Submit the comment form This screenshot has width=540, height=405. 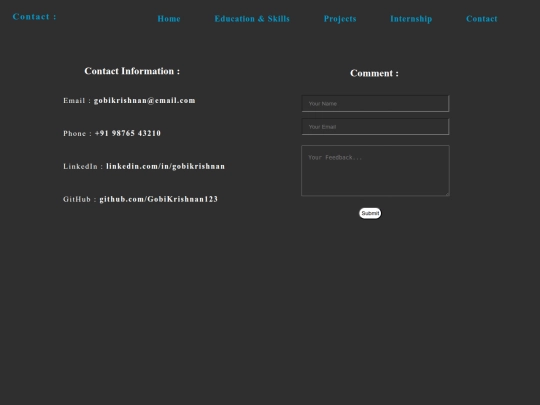(x=370, y=213)
